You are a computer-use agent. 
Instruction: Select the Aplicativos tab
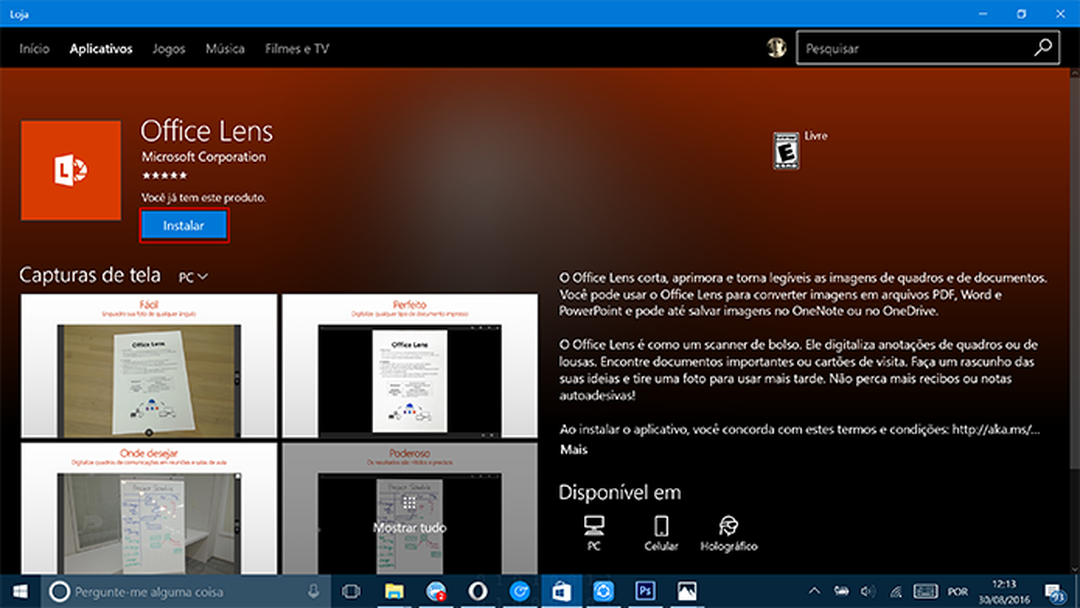(x=101, y=49)
